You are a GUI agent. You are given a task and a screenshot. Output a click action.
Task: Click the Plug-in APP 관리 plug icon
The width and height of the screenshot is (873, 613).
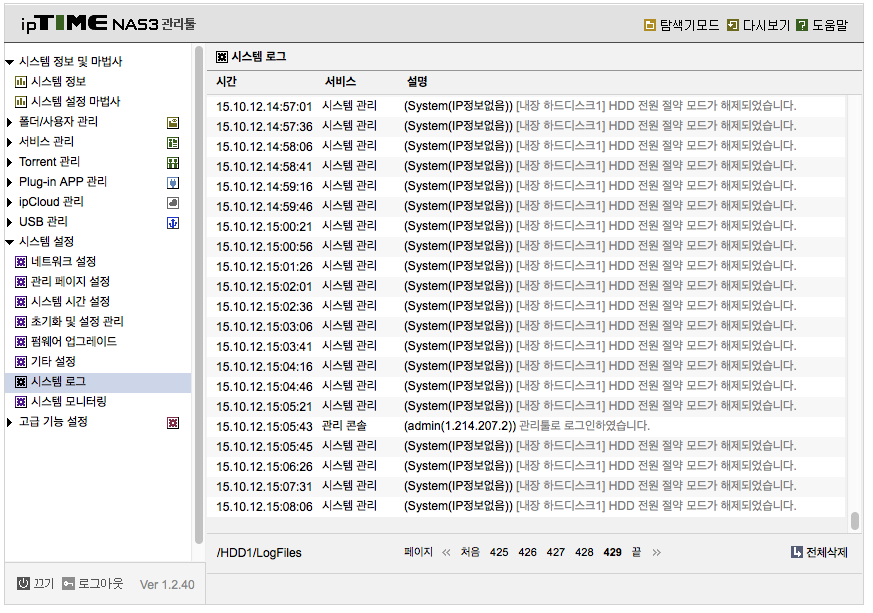[173, 183]
